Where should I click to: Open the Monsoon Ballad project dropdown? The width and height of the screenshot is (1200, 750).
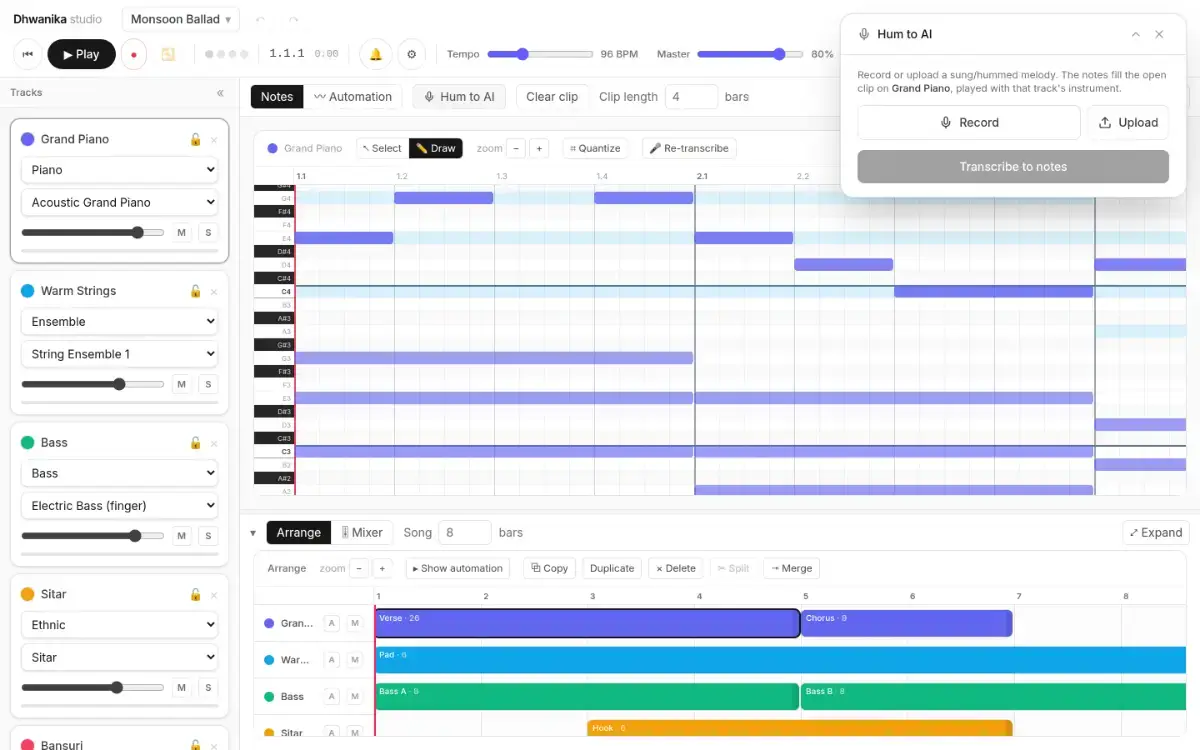(181, 19)
